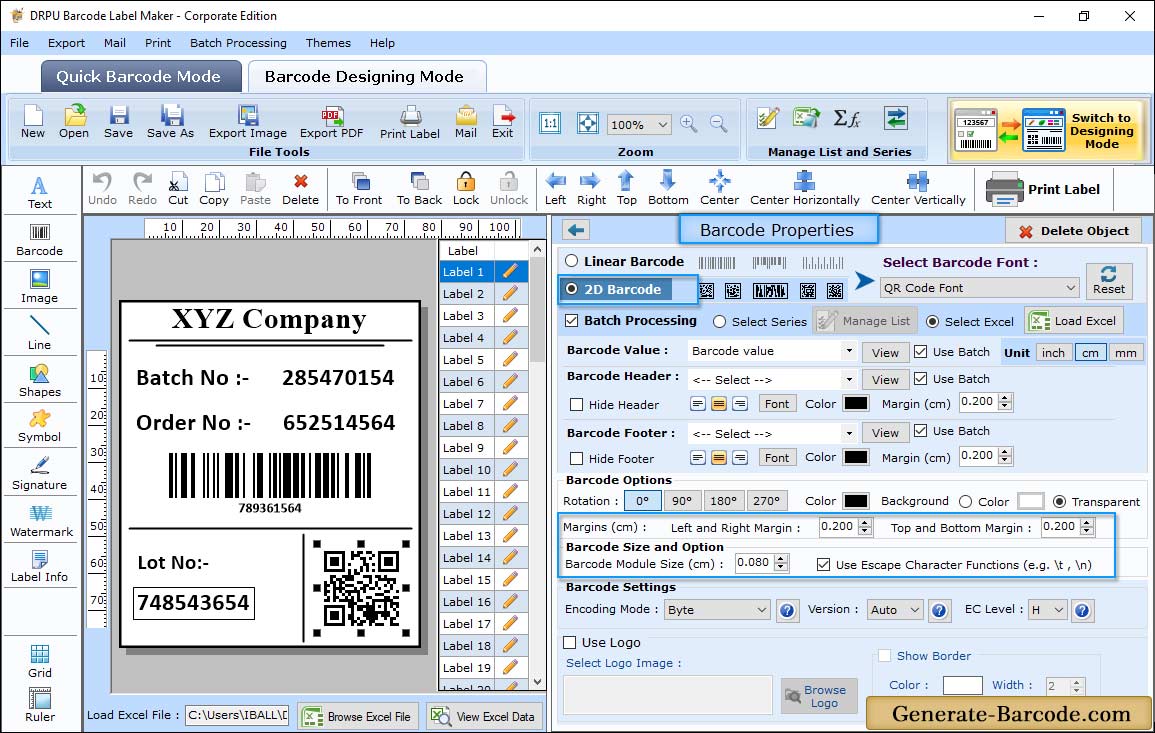This screenshot has width=1155, height=733.
Task: Click Bring To Front icon
Action: (359, 189)
